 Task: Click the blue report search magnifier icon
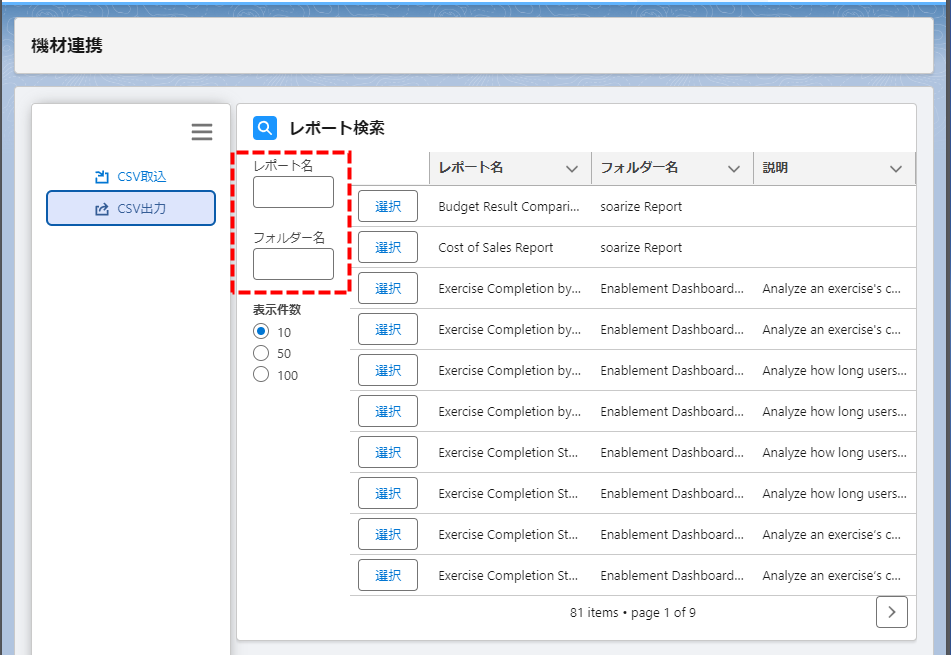(x=265, y=128)
